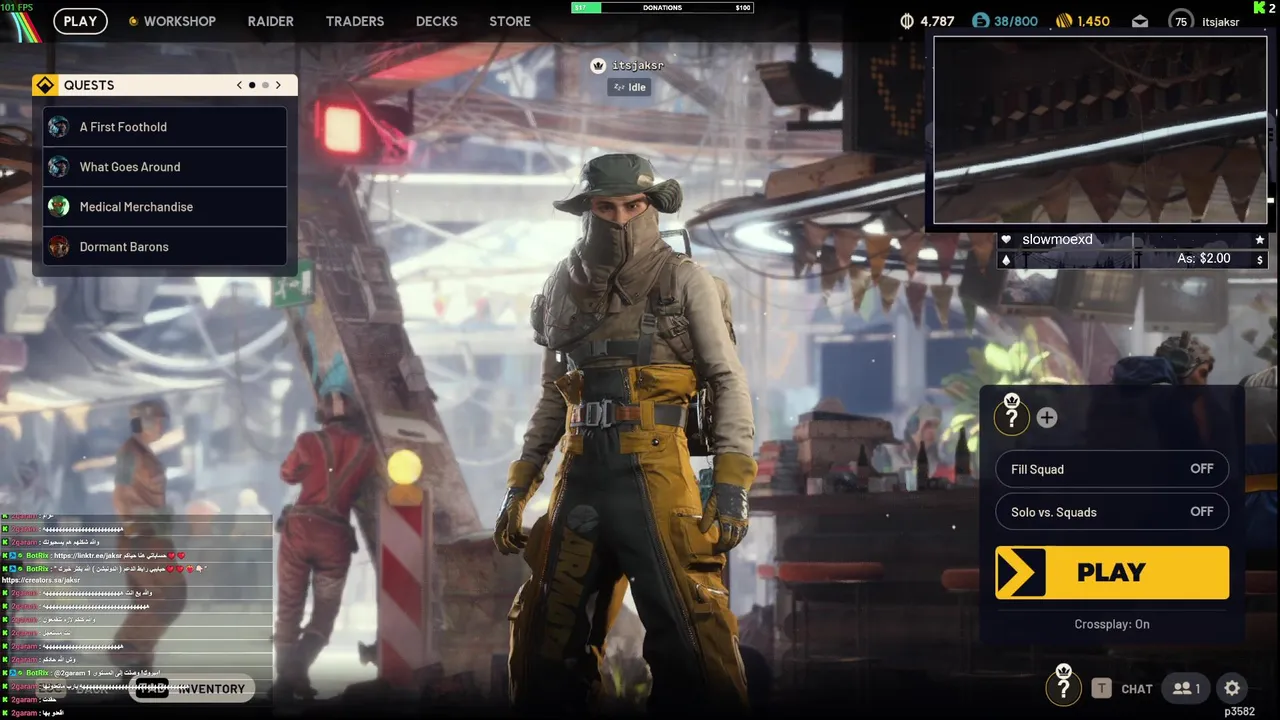The height and width of the screenshot is (720, 1280).
Task: Click the itsjaksr username in top bar
Action: 1221,22
